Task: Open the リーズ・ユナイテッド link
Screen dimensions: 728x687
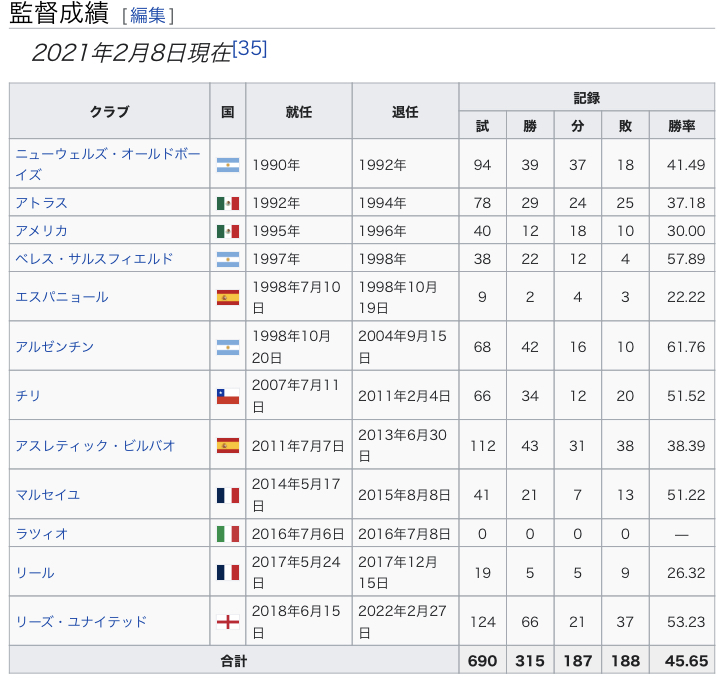Action: tap(81, 622)
